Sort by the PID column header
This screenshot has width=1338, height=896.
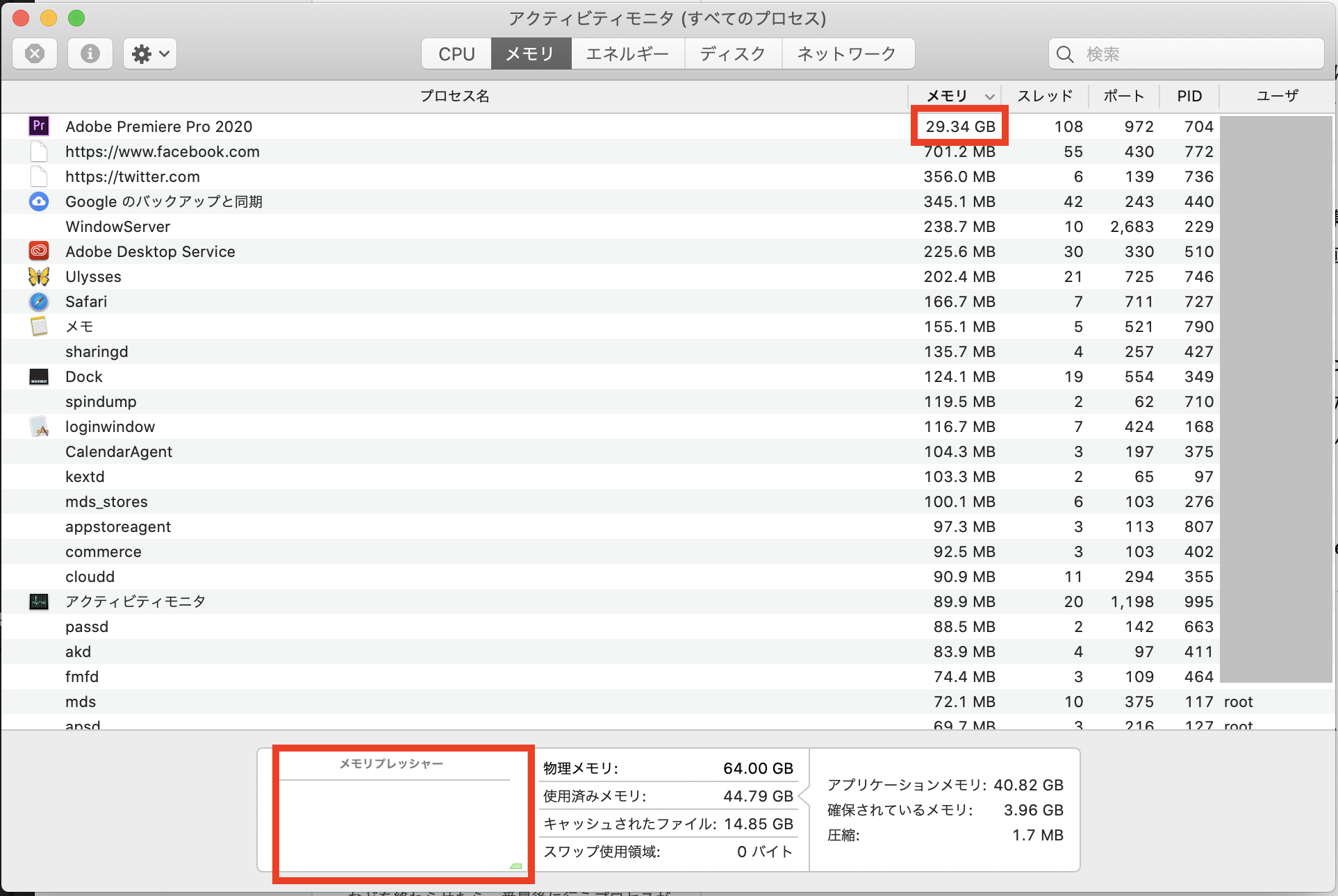[1189, 96]
